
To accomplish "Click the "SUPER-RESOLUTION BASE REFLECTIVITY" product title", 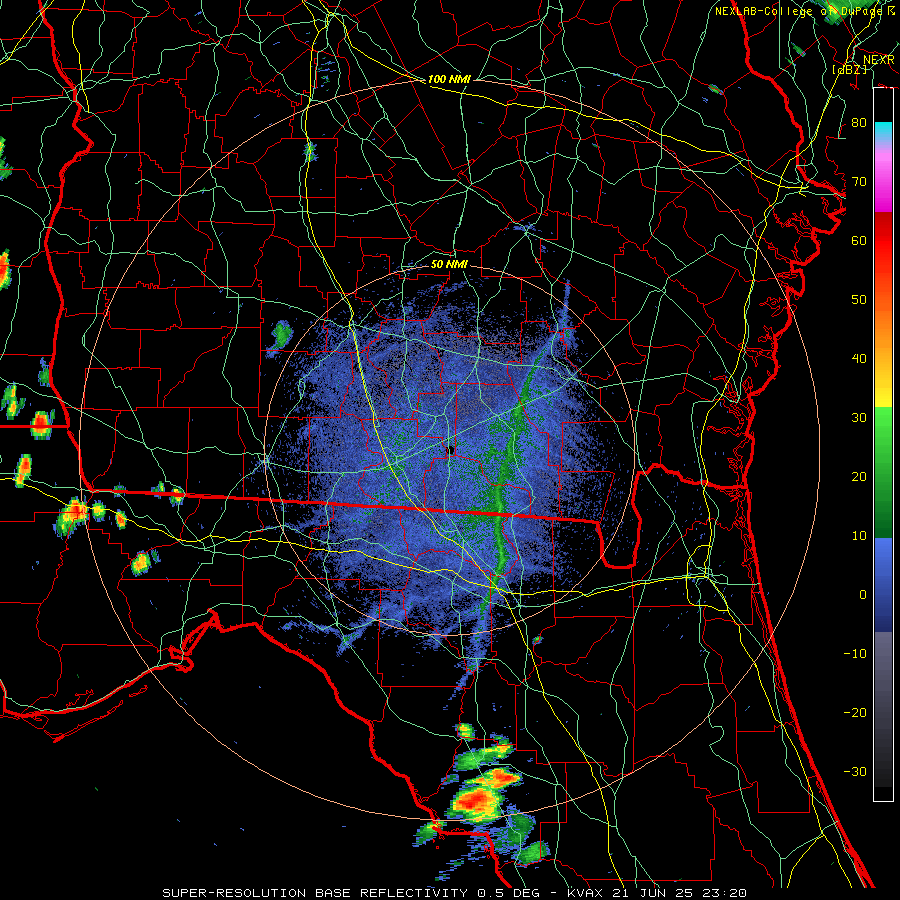I will point(315,893).
